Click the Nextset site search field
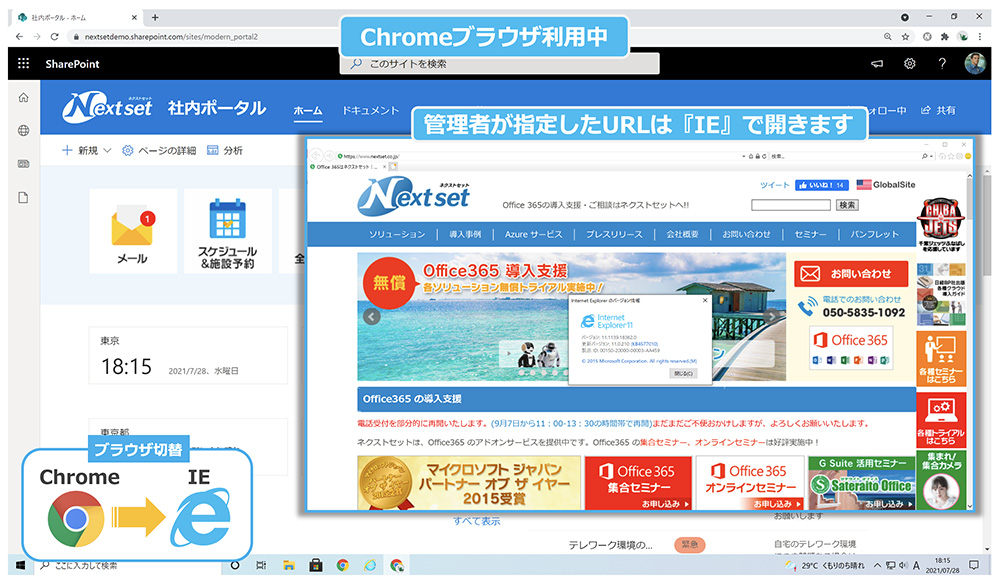The image size is (1000, 576). coord(791,205)
